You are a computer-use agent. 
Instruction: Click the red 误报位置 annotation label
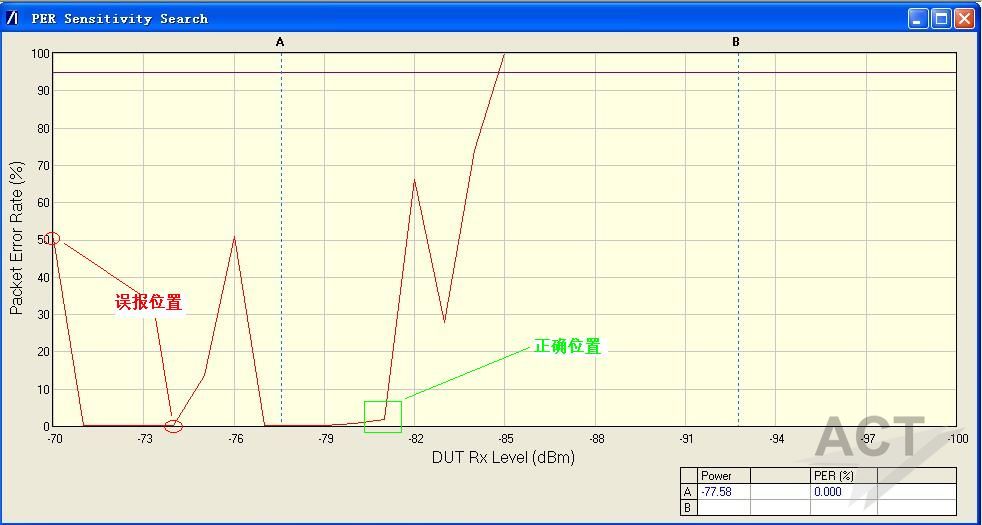tap(149, 302)
